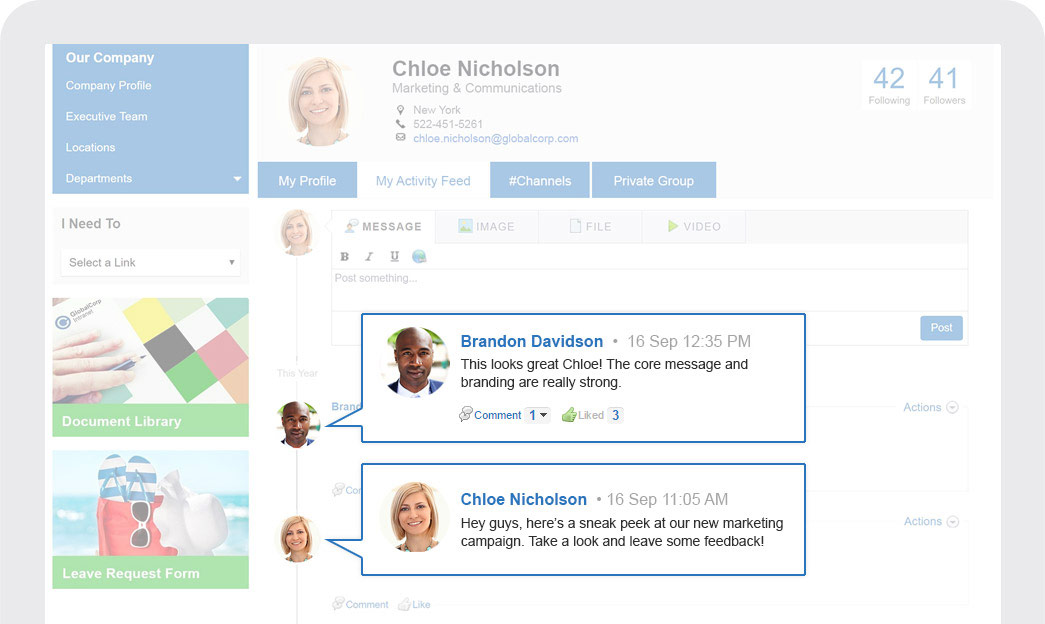Viewport: 1045px width, 624px height.
Task: Open Actions menu arrow on Chloe's post
Action: tap(952, 521)
